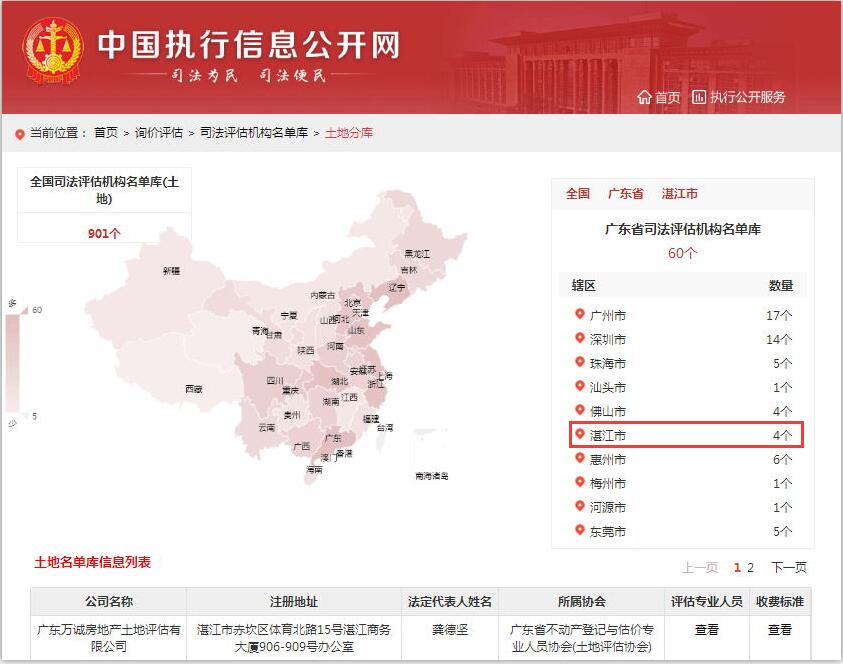Click 西藏 on the China map
Screen dimensions: 843x664
click(x=194, y=389)
